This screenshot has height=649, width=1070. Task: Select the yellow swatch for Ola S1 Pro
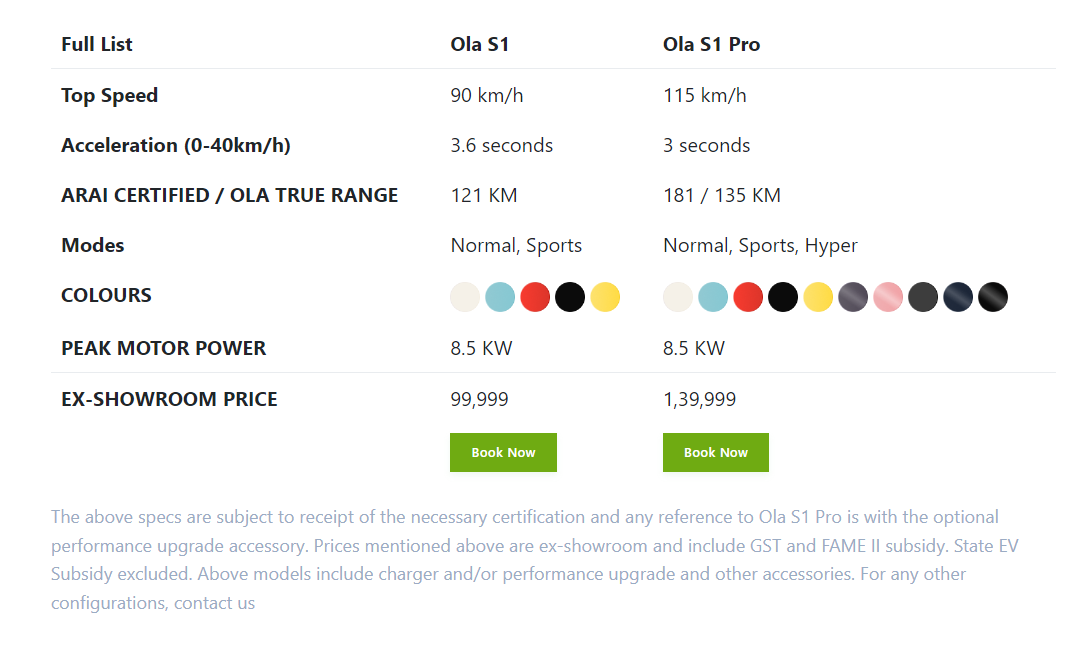(x=818, y=297)
